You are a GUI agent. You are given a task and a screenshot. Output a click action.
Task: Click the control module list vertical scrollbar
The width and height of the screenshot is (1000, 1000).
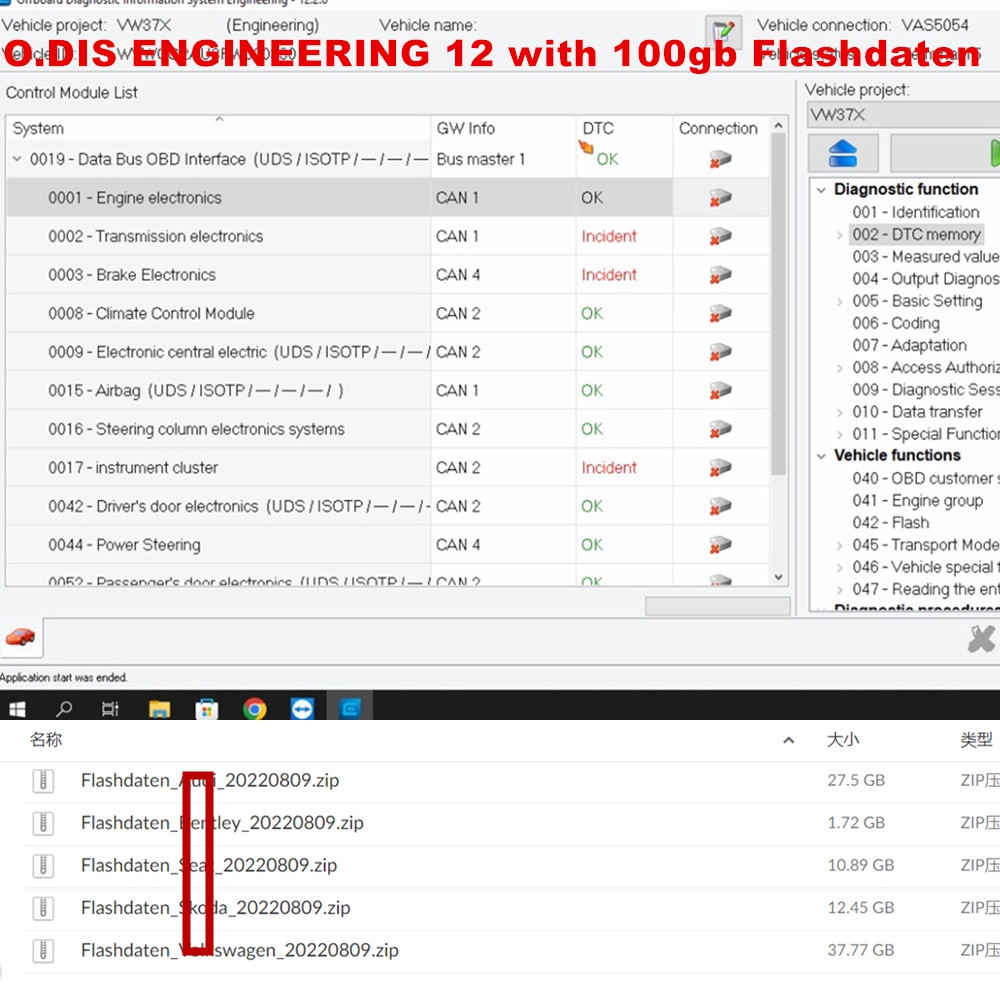778,306
